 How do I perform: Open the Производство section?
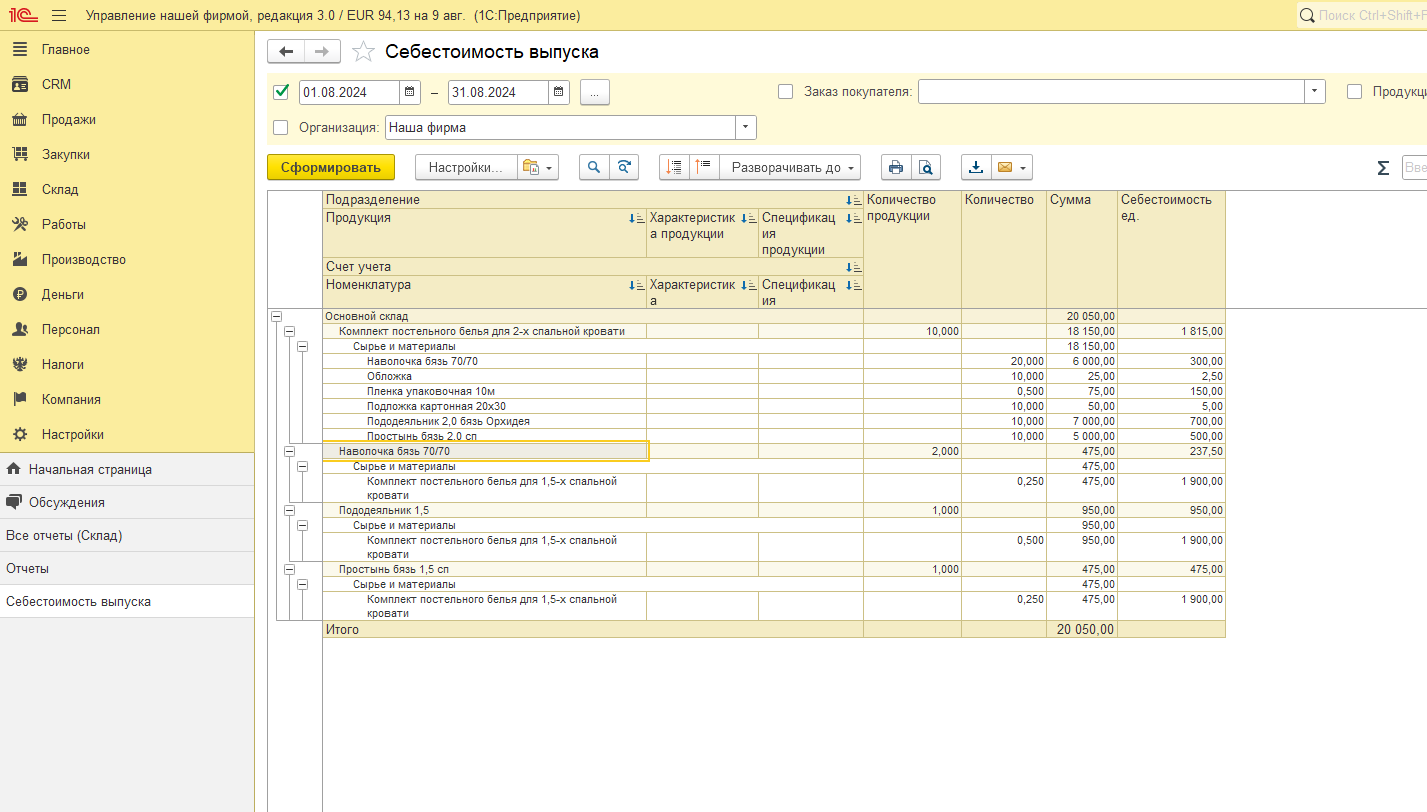coord(83,260)
